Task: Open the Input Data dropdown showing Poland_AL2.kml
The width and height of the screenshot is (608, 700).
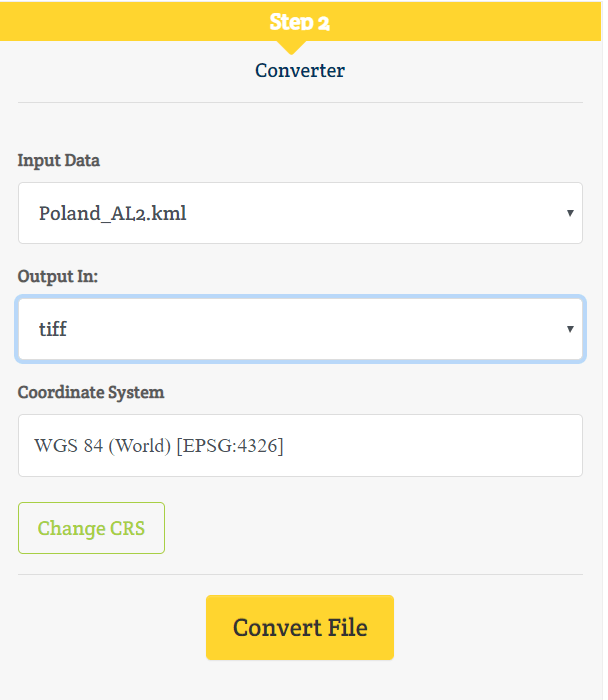Action: (x=300, y=213)
